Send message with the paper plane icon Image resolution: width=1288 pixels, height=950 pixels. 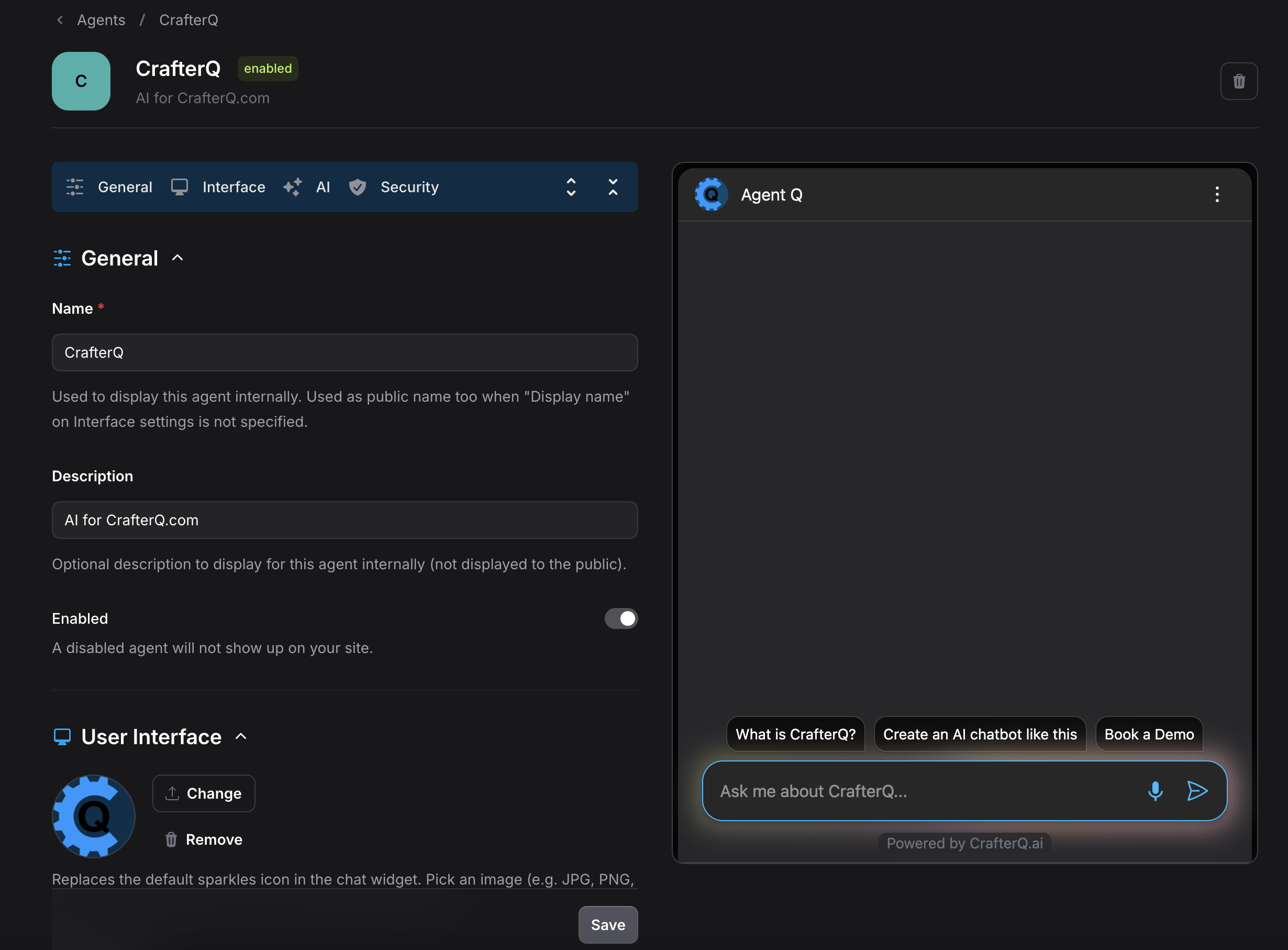(1197, 791)
